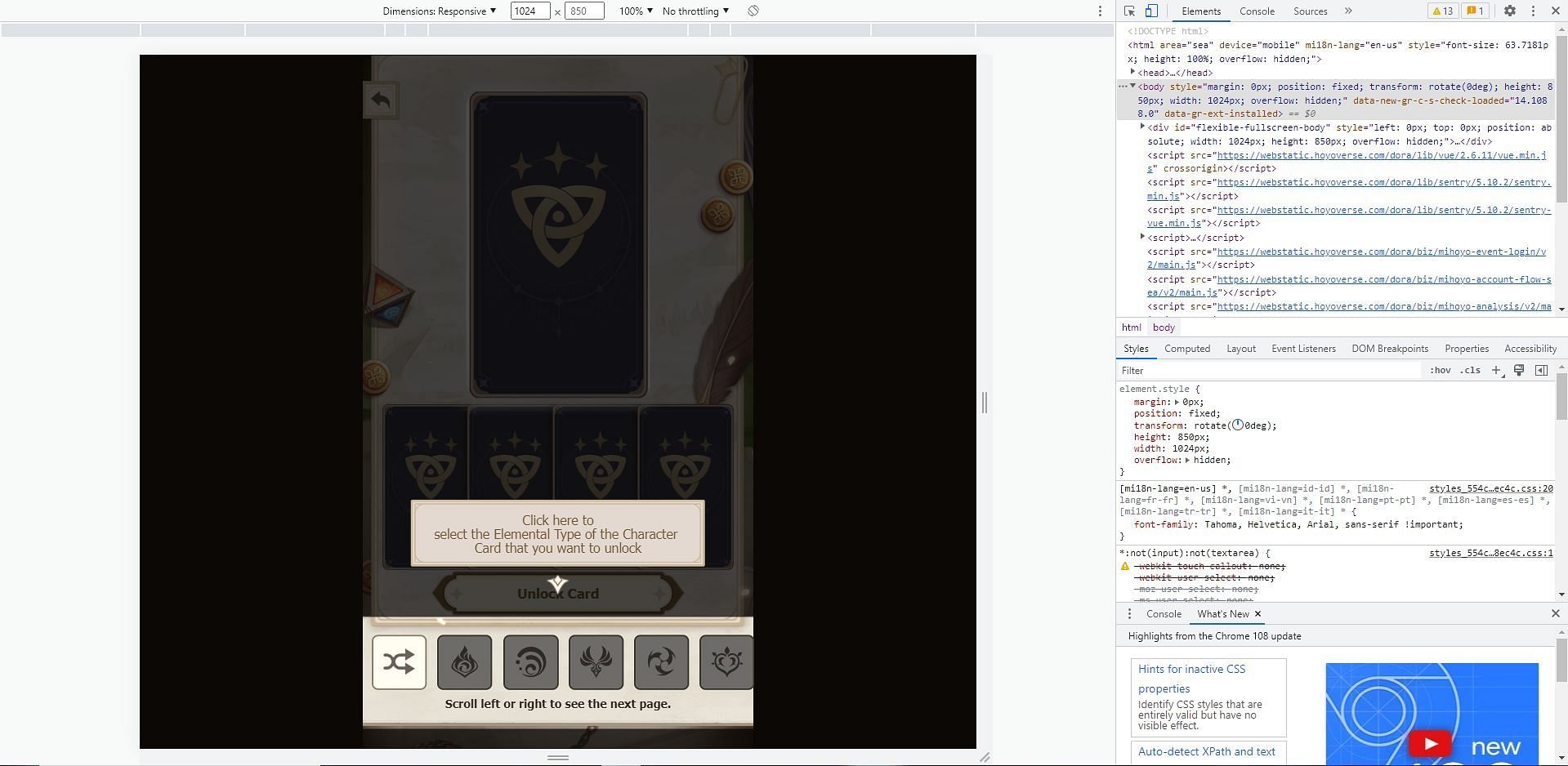The height and width of the screenshot is (766, 1568).
Task: Choose the Cryo winged element icon
Action: [596, 662]
